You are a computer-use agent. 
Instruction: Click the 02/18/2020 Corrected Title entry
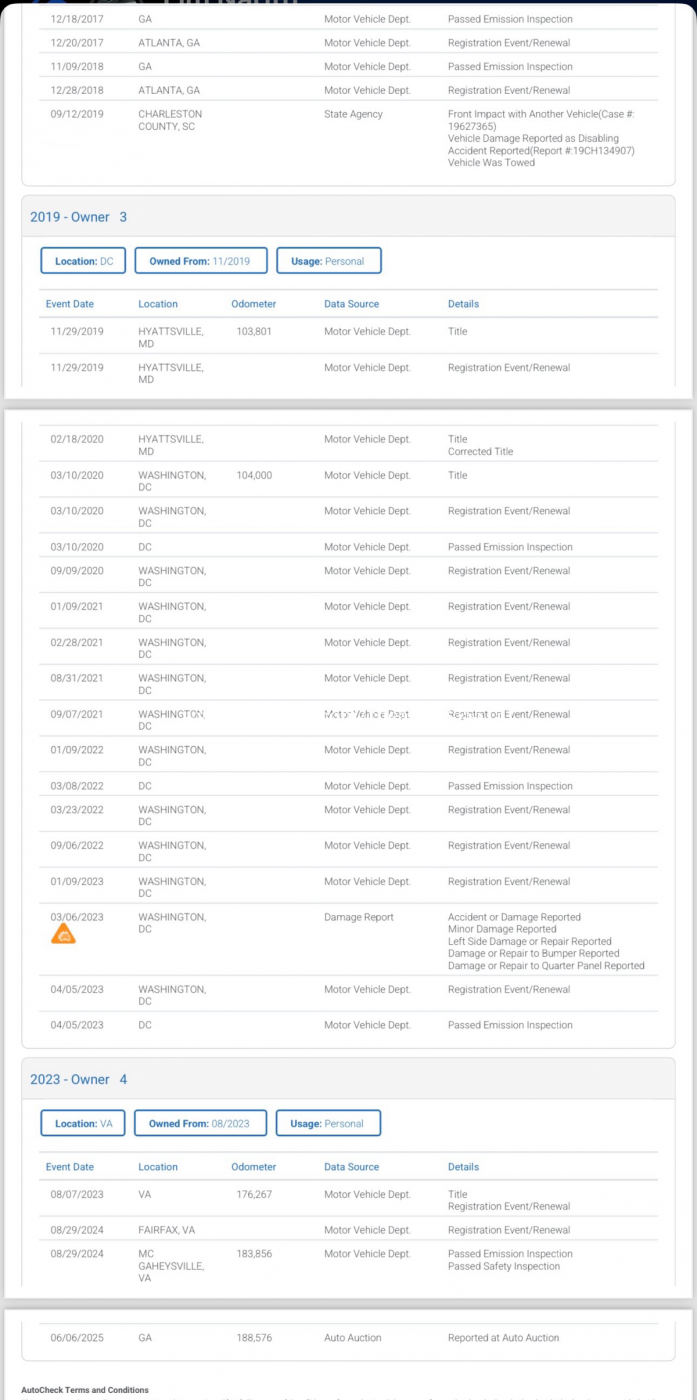[481, 452]
